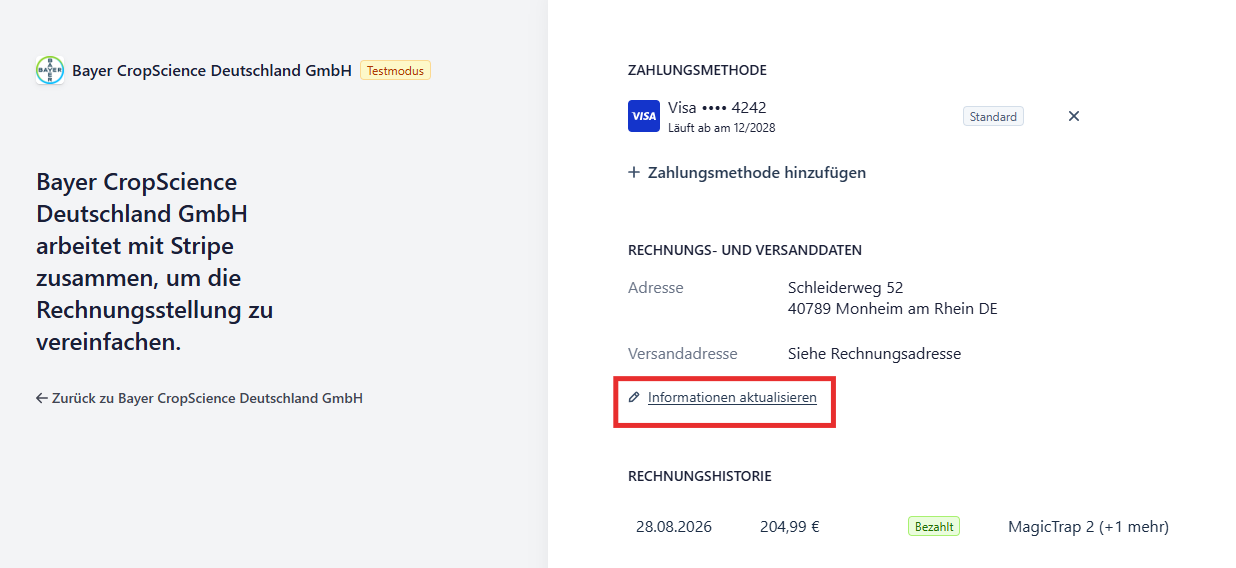Click the Bezahlt status badge
1236x568 pixels.
click(x=934, y=526)
